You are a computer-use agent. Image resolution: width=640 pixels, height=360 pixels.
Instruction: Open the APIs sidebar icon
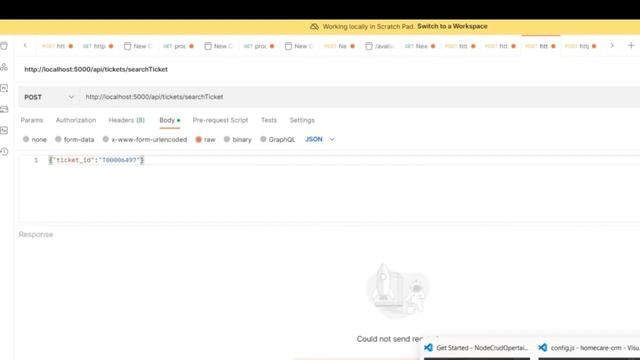point(4,67)
